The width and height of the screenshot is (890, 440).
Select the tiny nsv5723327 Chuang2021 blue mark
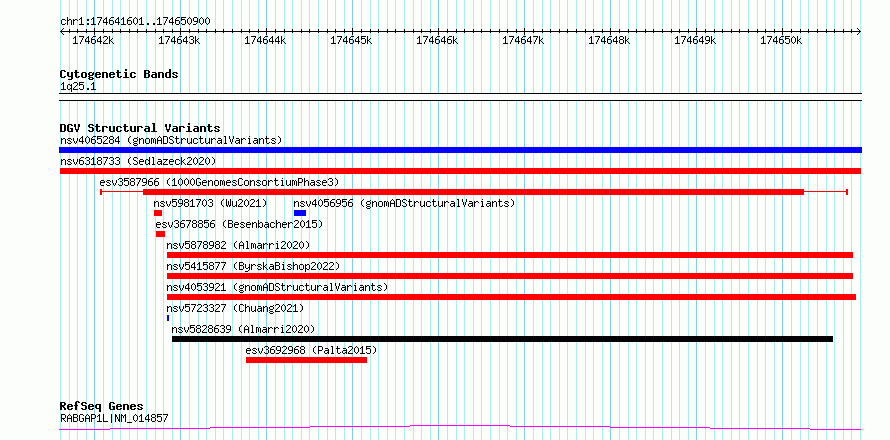168,318
